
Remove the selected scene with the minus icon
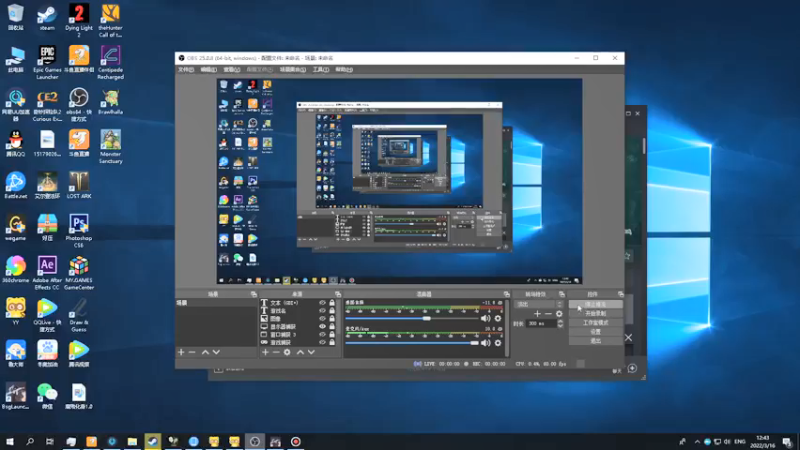(192, 352)
